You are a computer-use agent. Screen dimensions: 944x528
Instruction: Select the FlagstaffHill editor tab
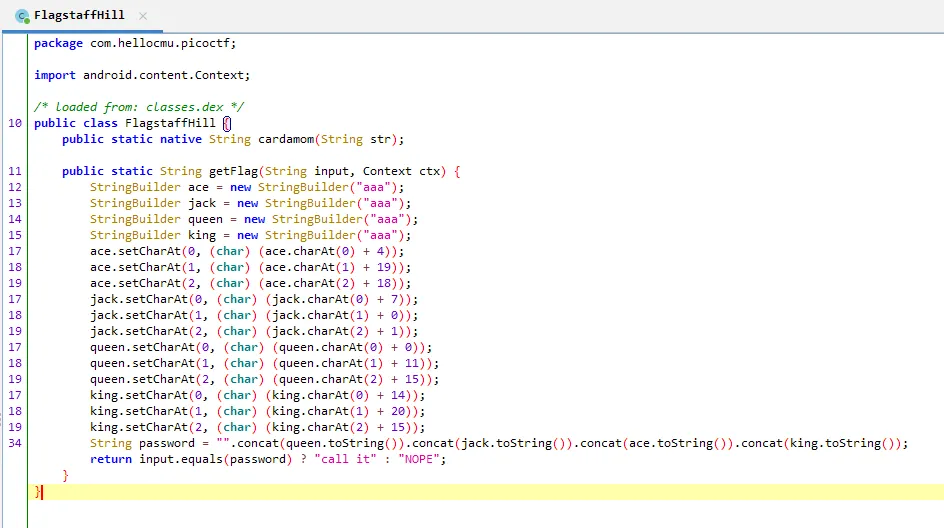[x=82, y=16]
